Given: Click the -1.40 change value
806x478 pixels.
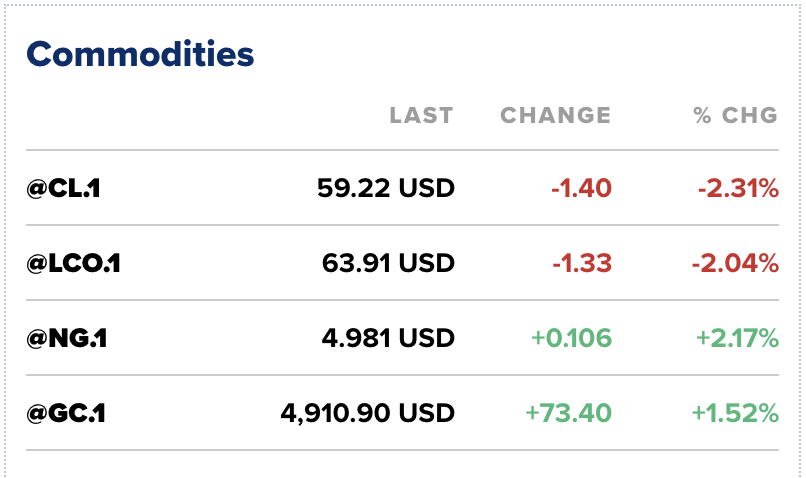Looking at the screenshot, I should 581,188.
